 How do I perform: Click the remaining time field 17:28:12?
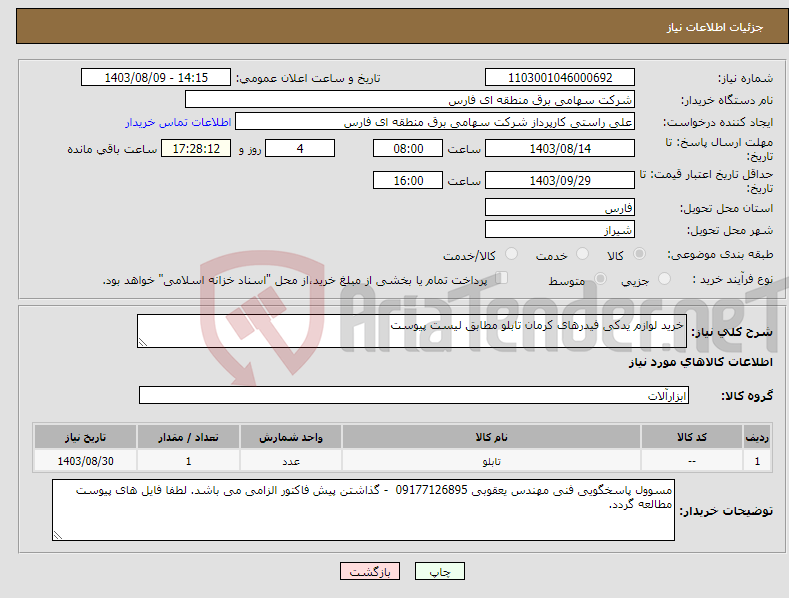click(x=196, y=148)
